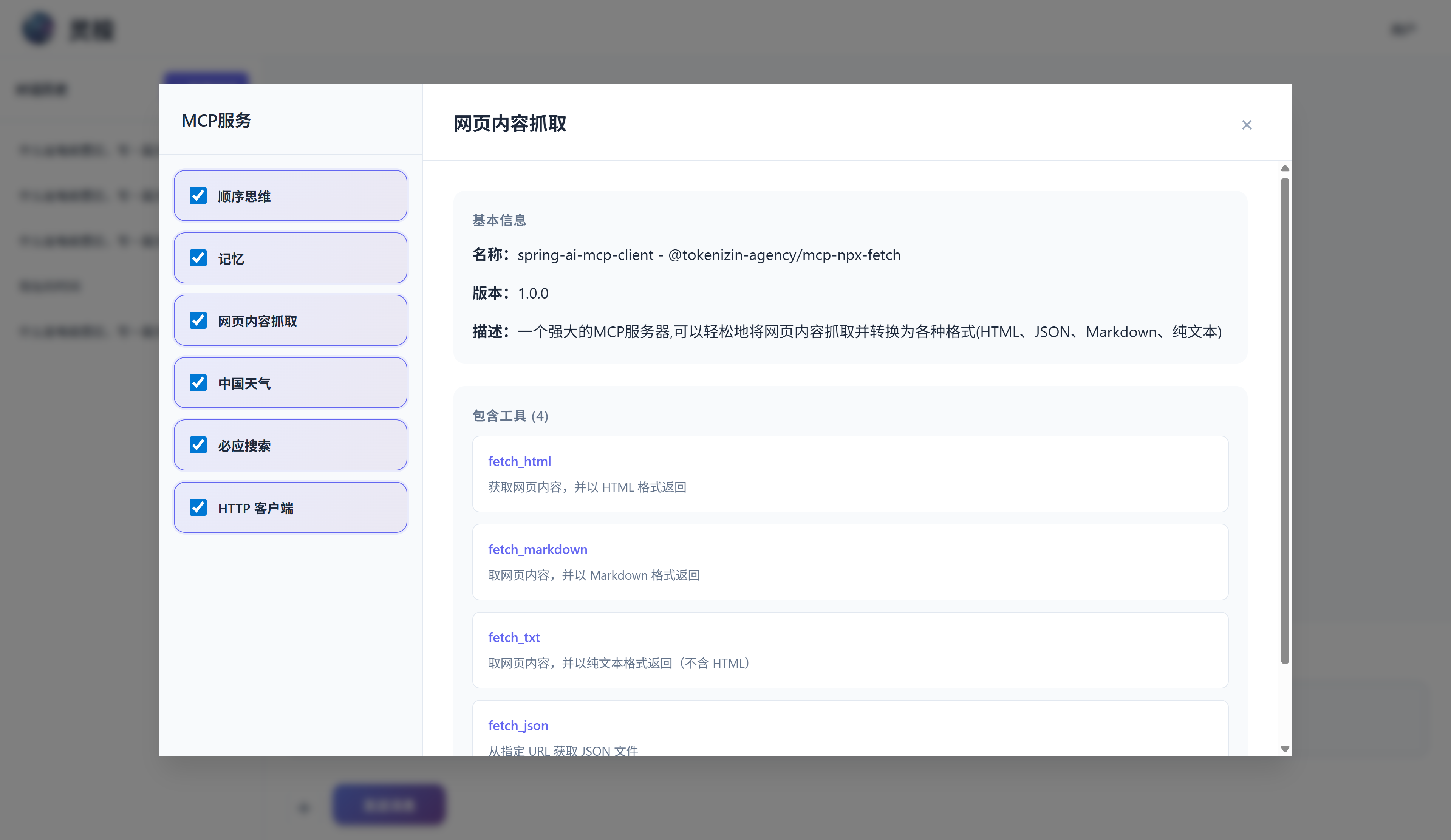Select the HTTP 客户端 service label
The width and height of the screenshot is (1451, 840).
[x=256, y=508]
